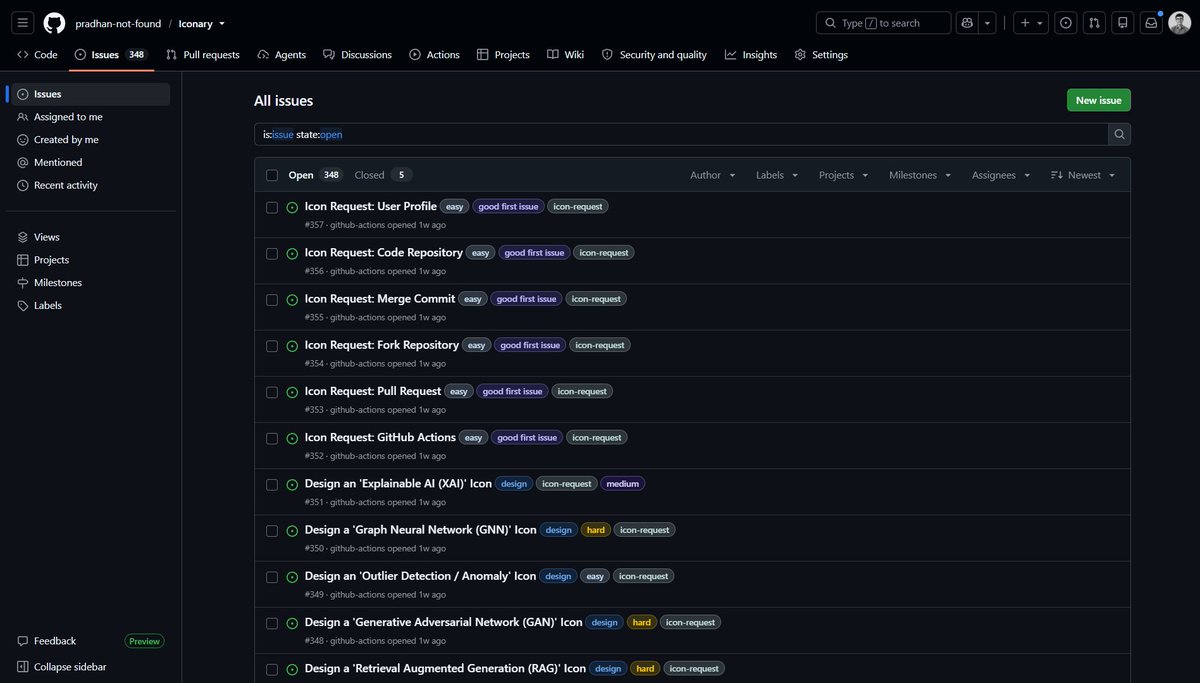
Task: Check the GitHub Actions issue checkbox
Action: [x=272, y=438]
